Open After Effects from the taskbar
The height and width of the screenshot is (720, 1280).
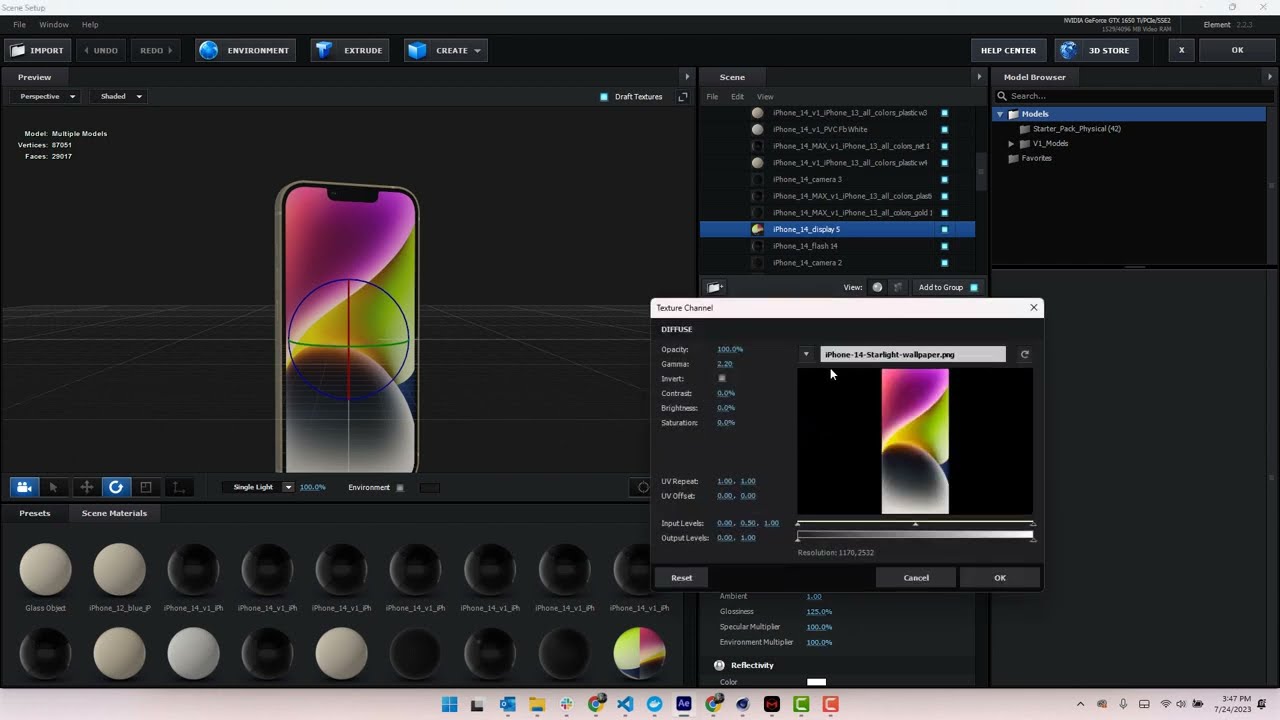[683, 704]
